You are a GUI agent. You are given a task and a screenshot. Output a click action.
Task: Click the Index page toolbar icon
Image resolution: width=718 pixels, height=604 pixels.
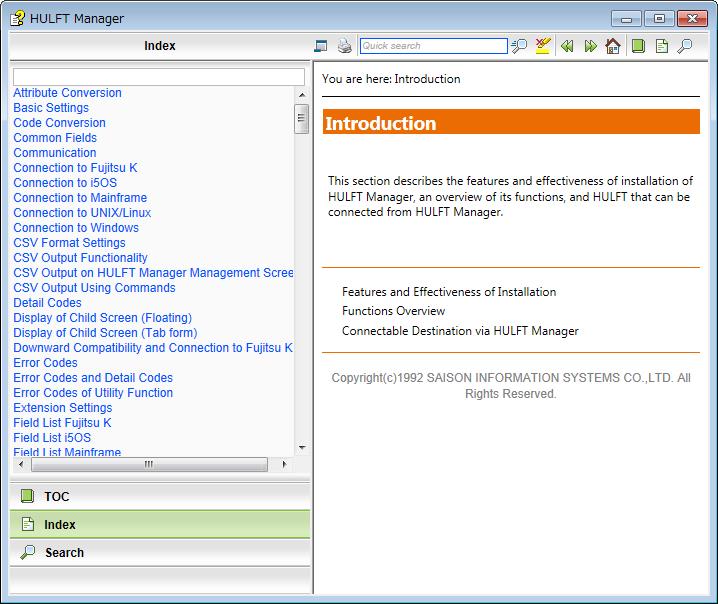(662, 46)
